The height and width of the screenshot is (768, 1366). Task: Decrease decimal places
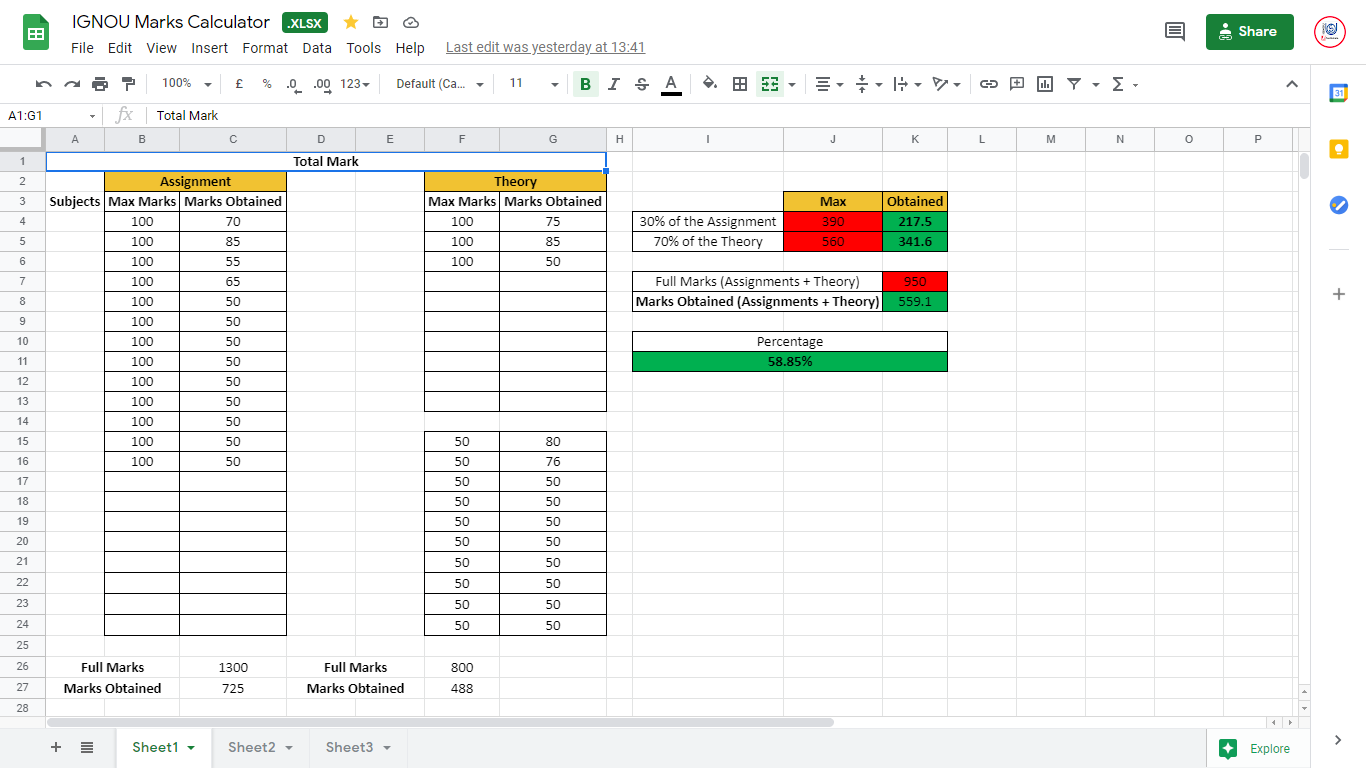(x=293, y=84)
